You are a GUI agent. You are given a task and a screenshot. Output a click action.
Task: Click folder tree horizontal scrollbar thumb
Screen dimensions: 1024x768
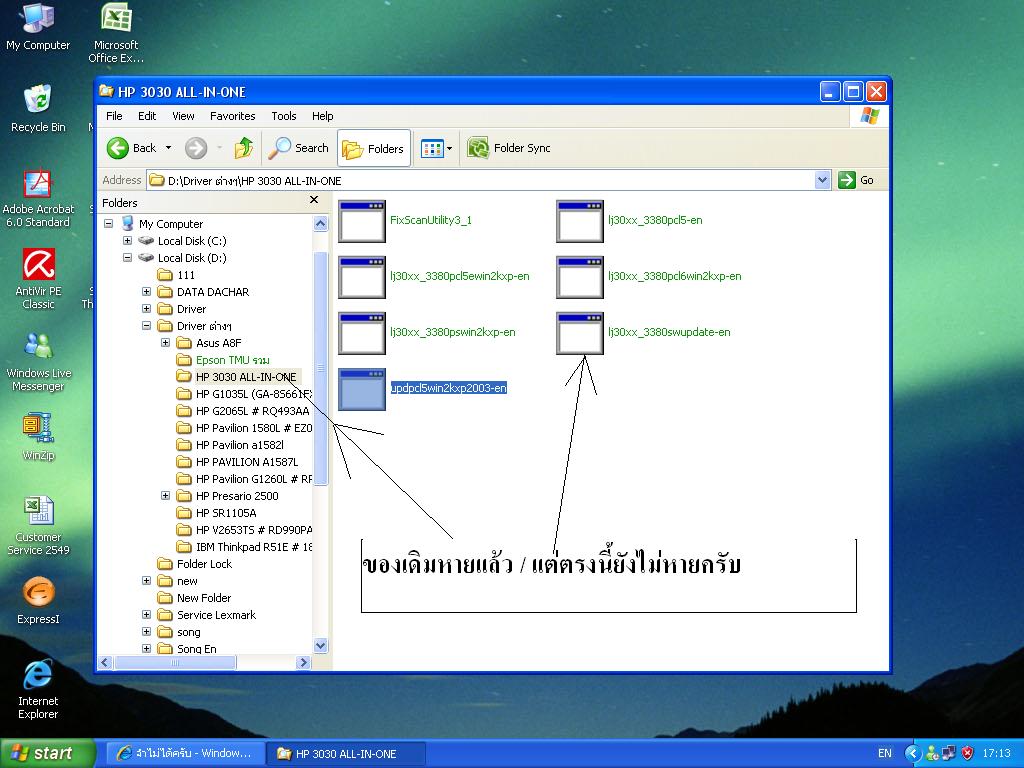click(174, 663)
